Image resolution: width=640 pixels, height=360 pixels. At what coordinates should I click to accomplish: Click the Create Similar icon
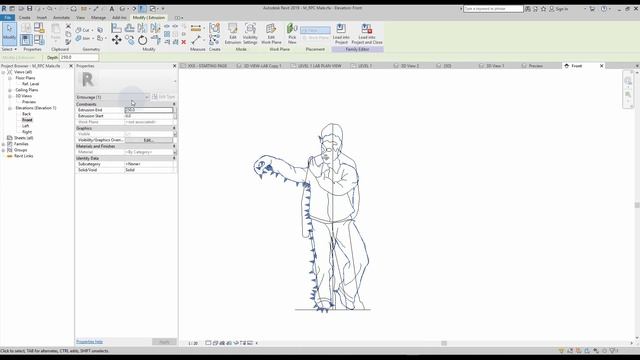[214, 40]
